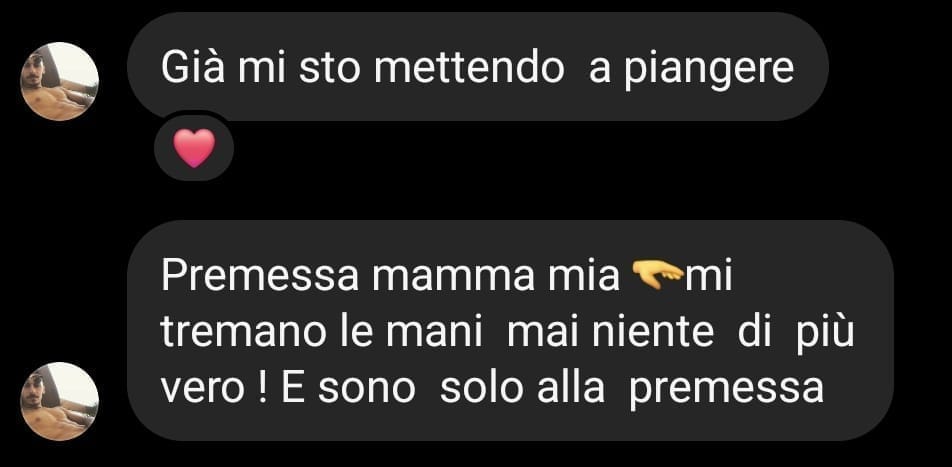Viewport: 952px width, 467px height.
Task: Click the dark pill surrounding the heart reaction
Action: pyautogui.click(x=194, y=146)
